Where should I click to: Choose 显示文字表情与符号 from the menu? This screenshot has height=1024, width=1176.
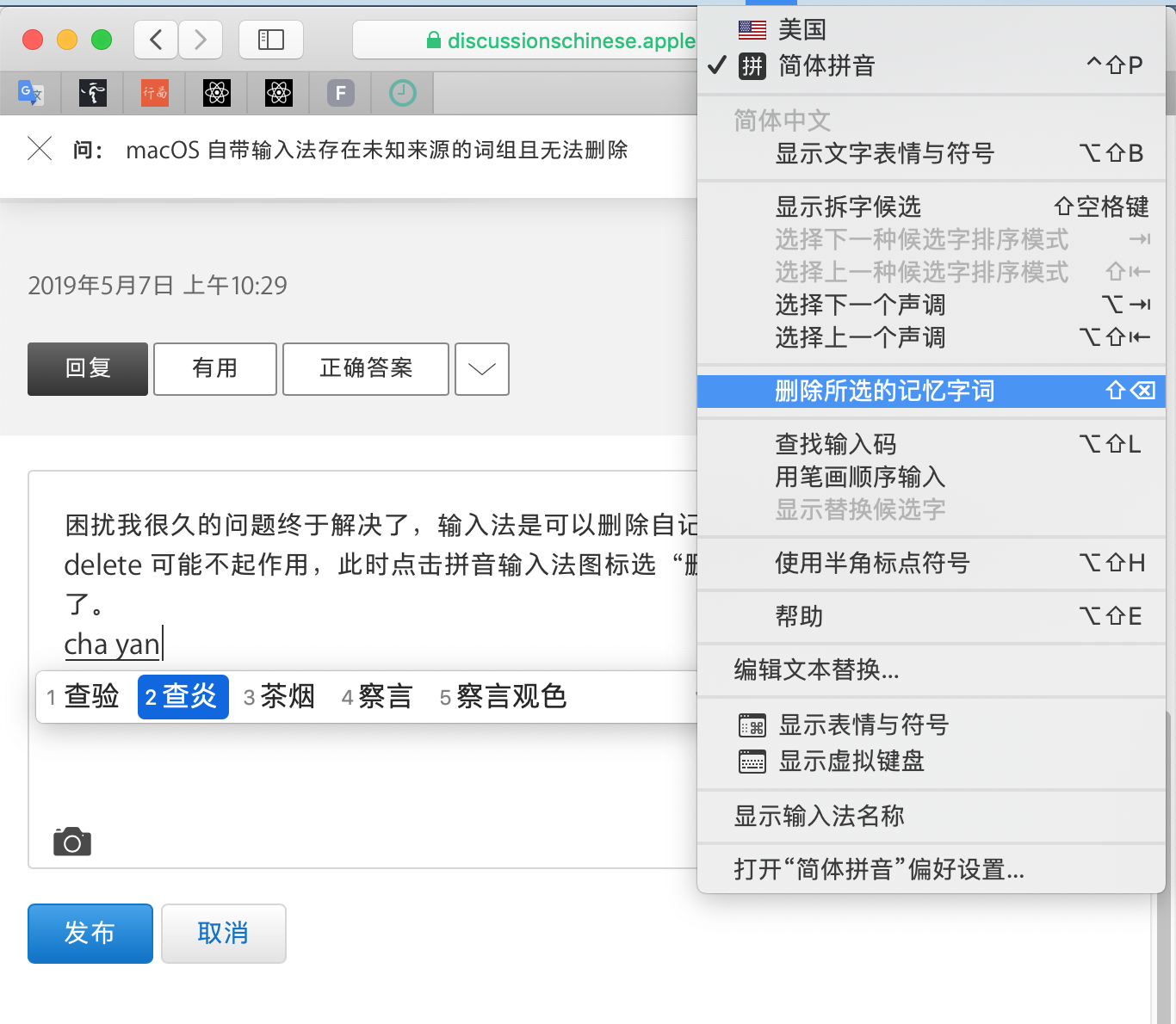[x=884, y=153]
